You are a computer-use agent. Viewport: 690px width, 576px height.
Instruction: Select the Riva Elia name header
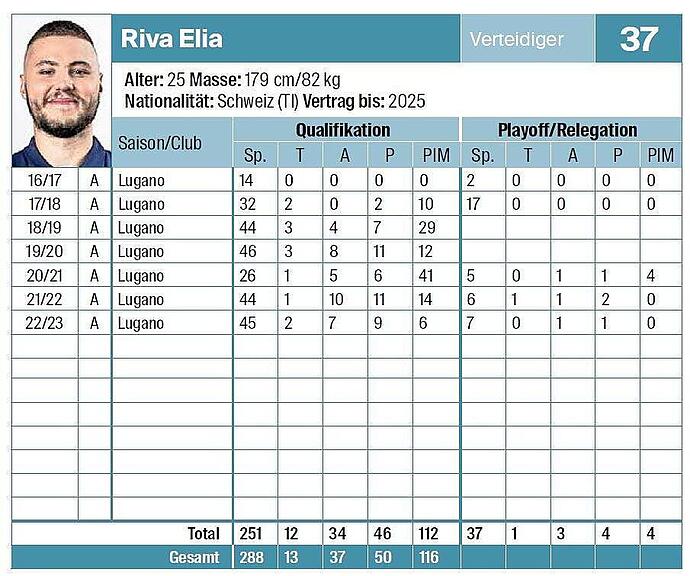click(x=172, y=39)
